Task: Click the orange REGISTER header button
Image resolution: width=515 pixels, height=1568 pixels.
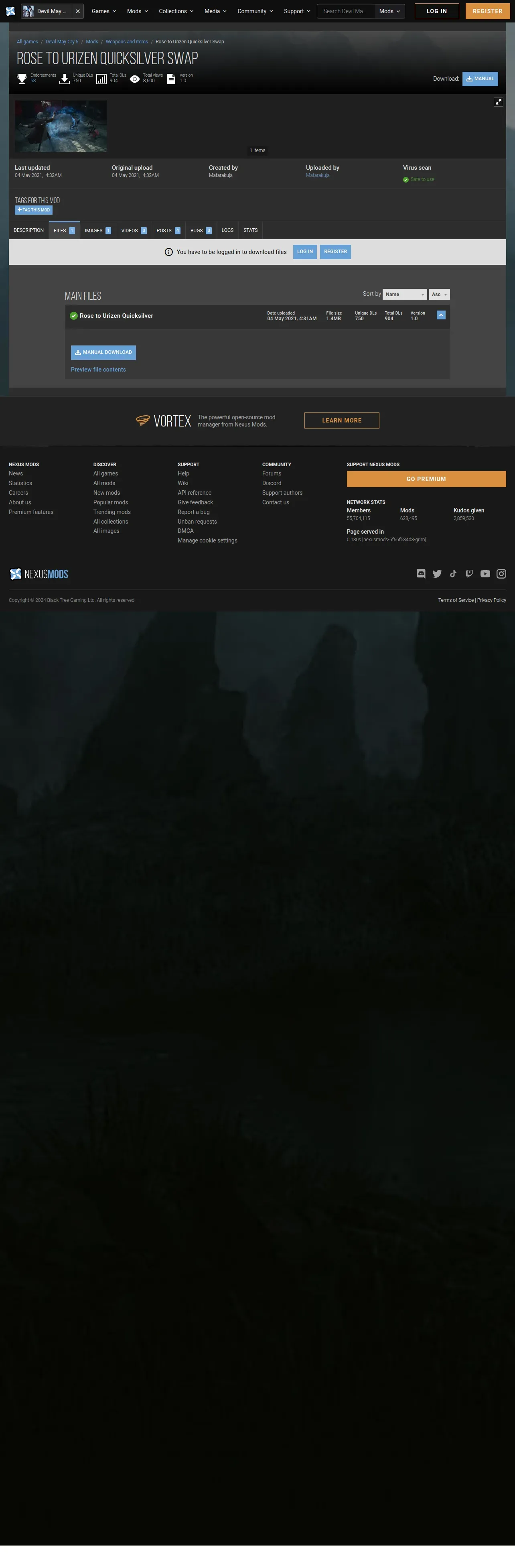Action: [488, 11]
